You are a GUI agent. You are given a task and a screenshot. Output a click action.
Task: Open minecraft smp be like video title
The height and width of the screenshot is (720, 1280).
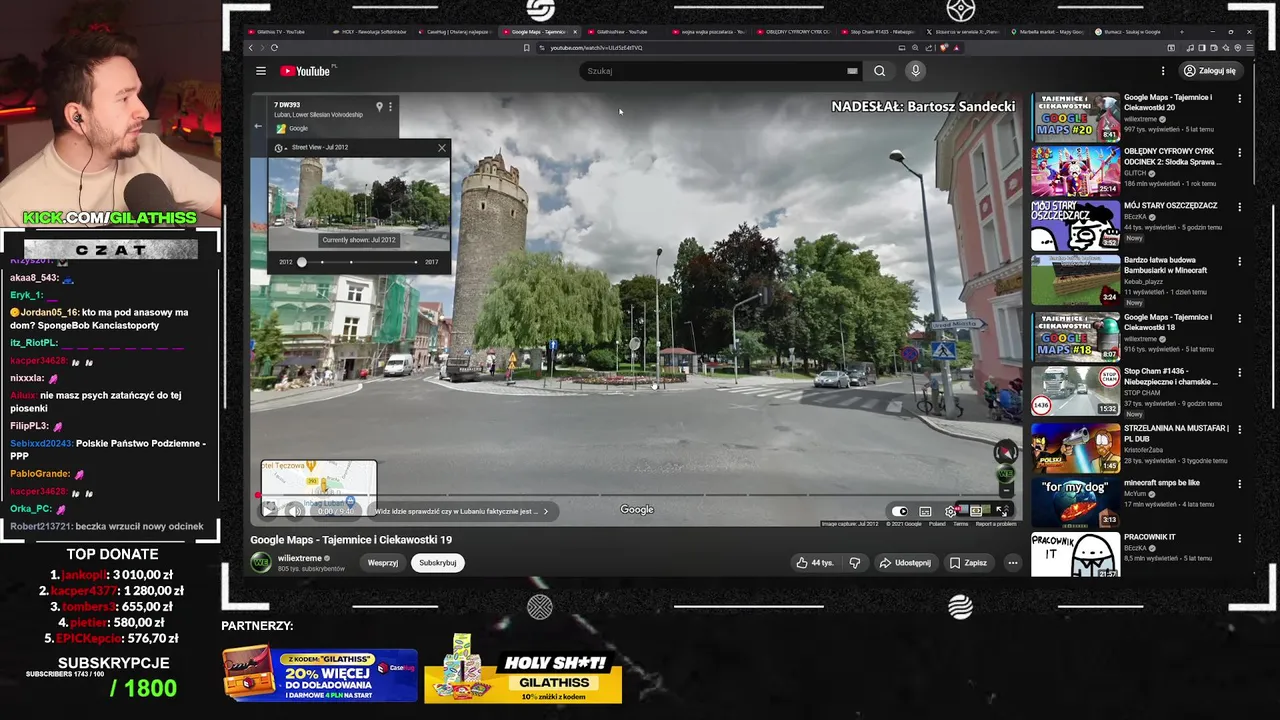1162,483
